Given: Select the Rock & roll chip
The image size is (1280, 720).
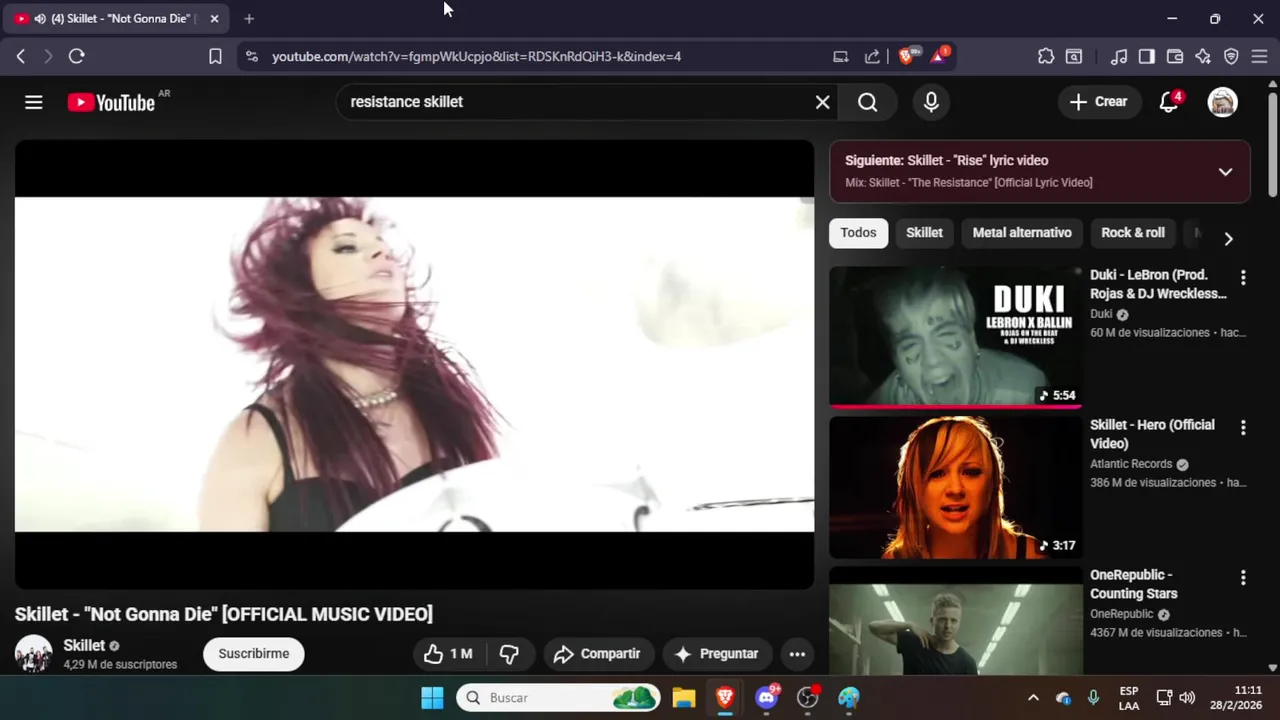Looking at the screenshot, I should [x=1133, y=233].
